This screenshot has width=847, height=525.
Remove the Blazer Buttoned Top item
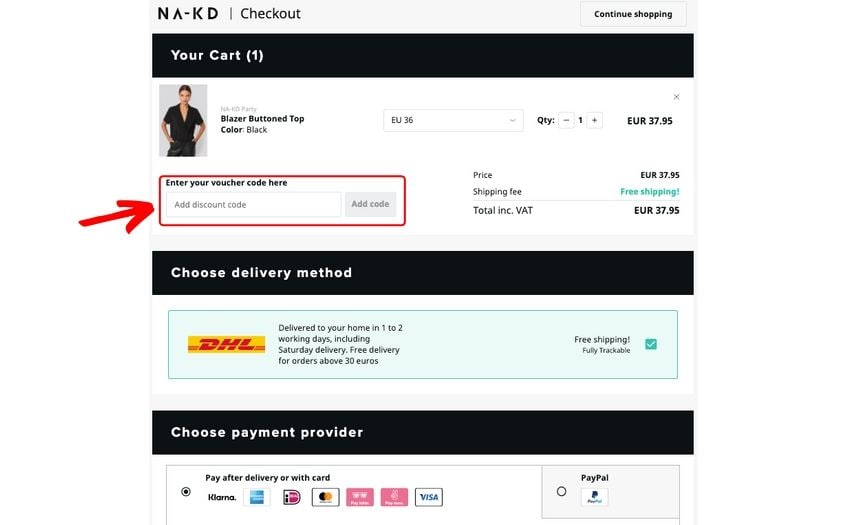click(677, 97)
